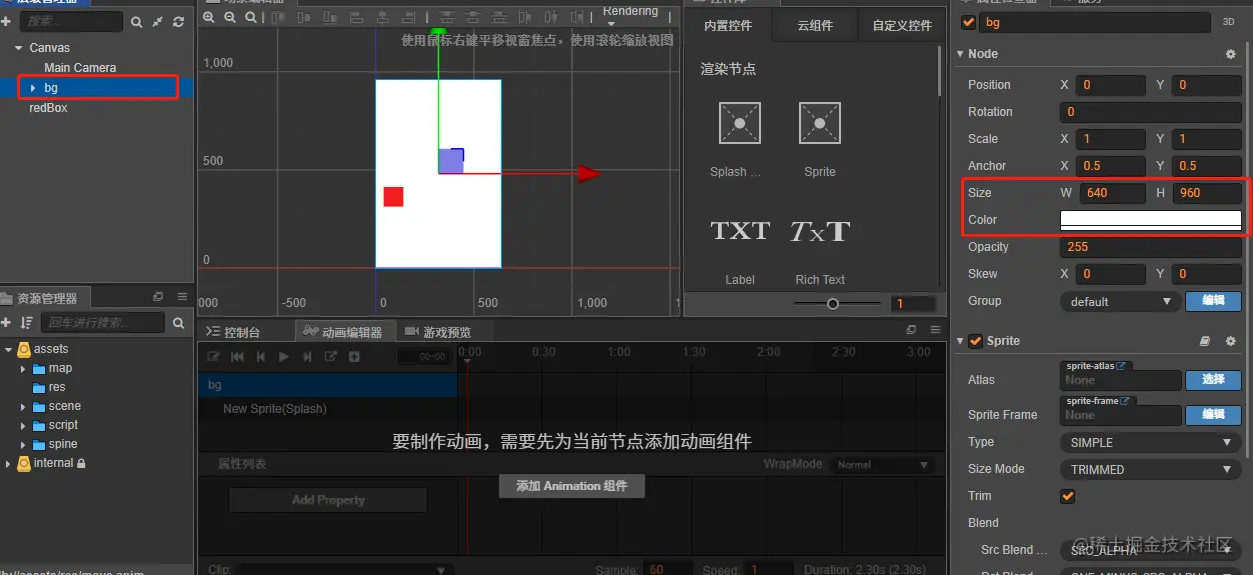Click the hierarchy refresh icon
The image size is (1253, 575).
click(x=178, y=22)
